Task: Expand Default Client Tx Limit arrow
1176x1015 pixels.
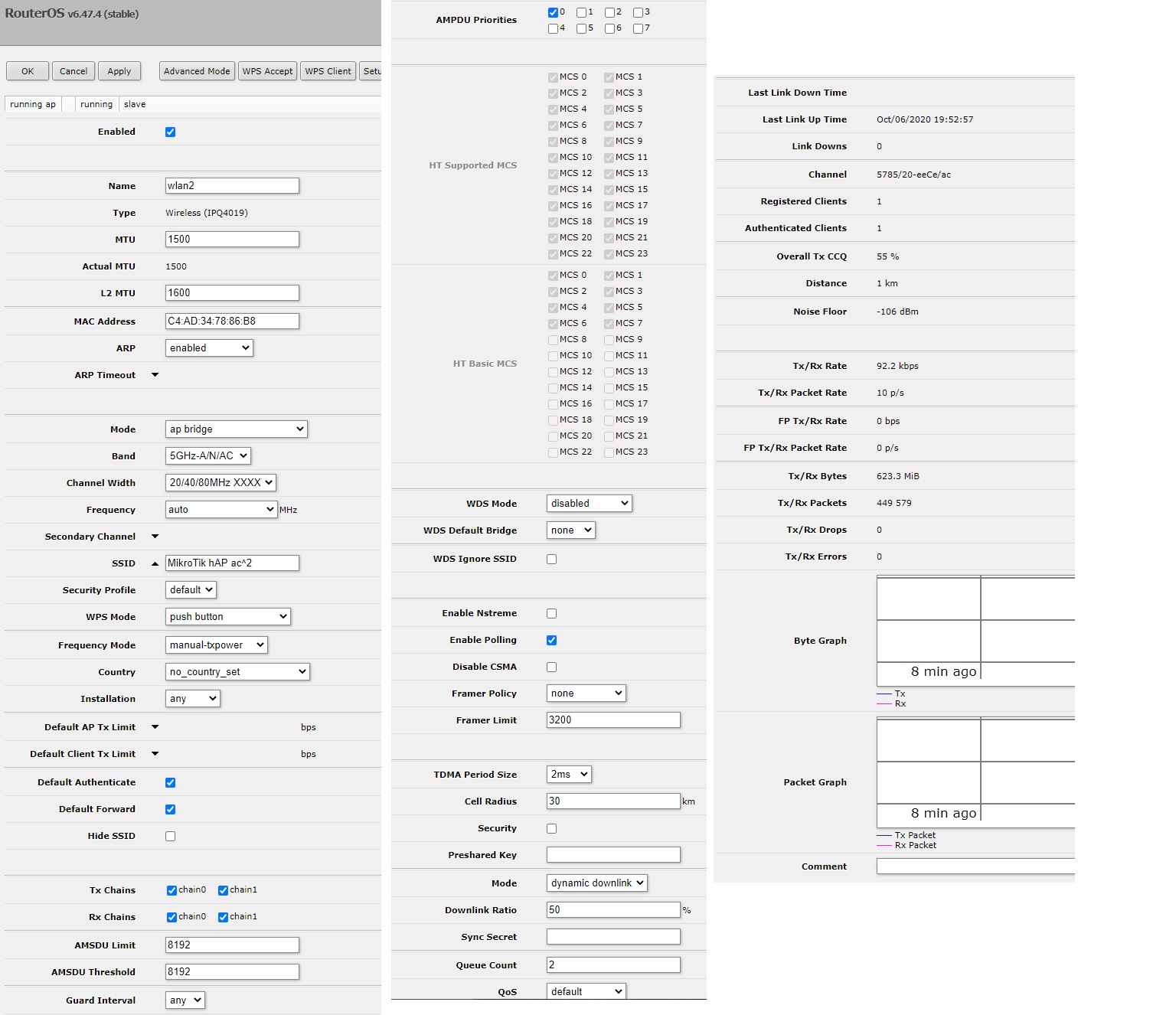Action: (155, 754)
